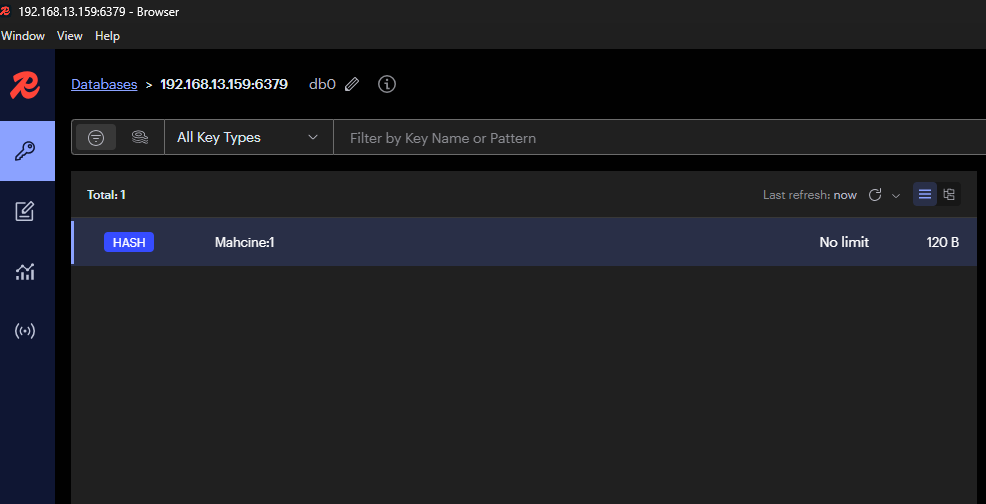
Task: Select the filter by pattern mode icon
Action: click(96, 137)
